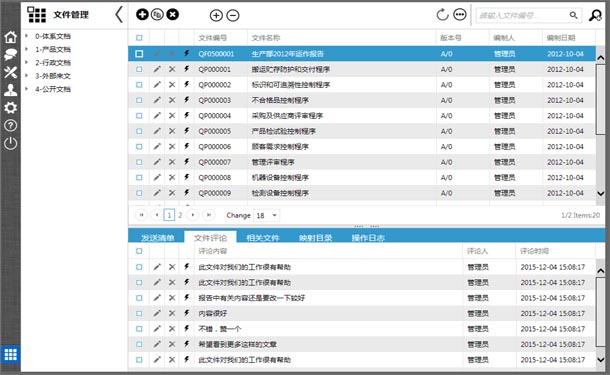Toggle select-all checkbox in comments header
Viewport: 610px width, 375px height.
coord(139,251)
